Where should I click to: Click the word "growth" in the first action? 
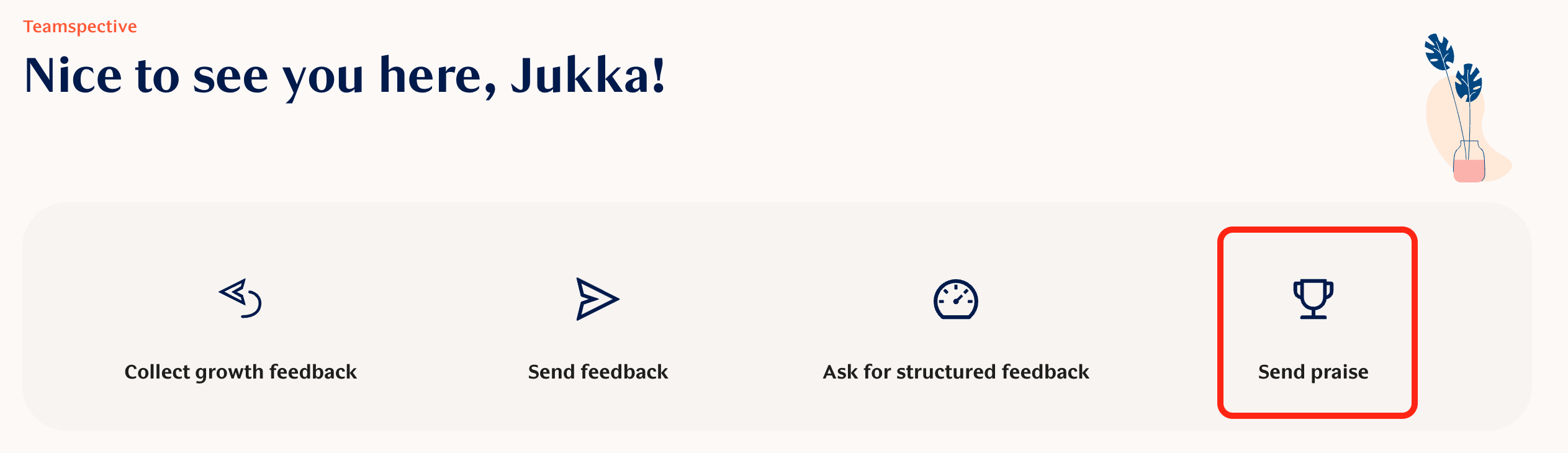pyautogui.click(x=229, y=372)
